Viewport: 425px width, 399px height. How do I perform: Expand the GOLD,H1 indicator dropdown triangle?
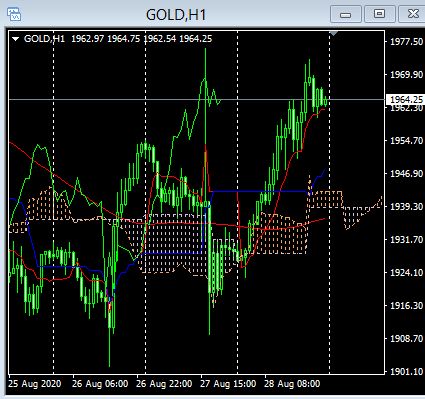[15, 39]
